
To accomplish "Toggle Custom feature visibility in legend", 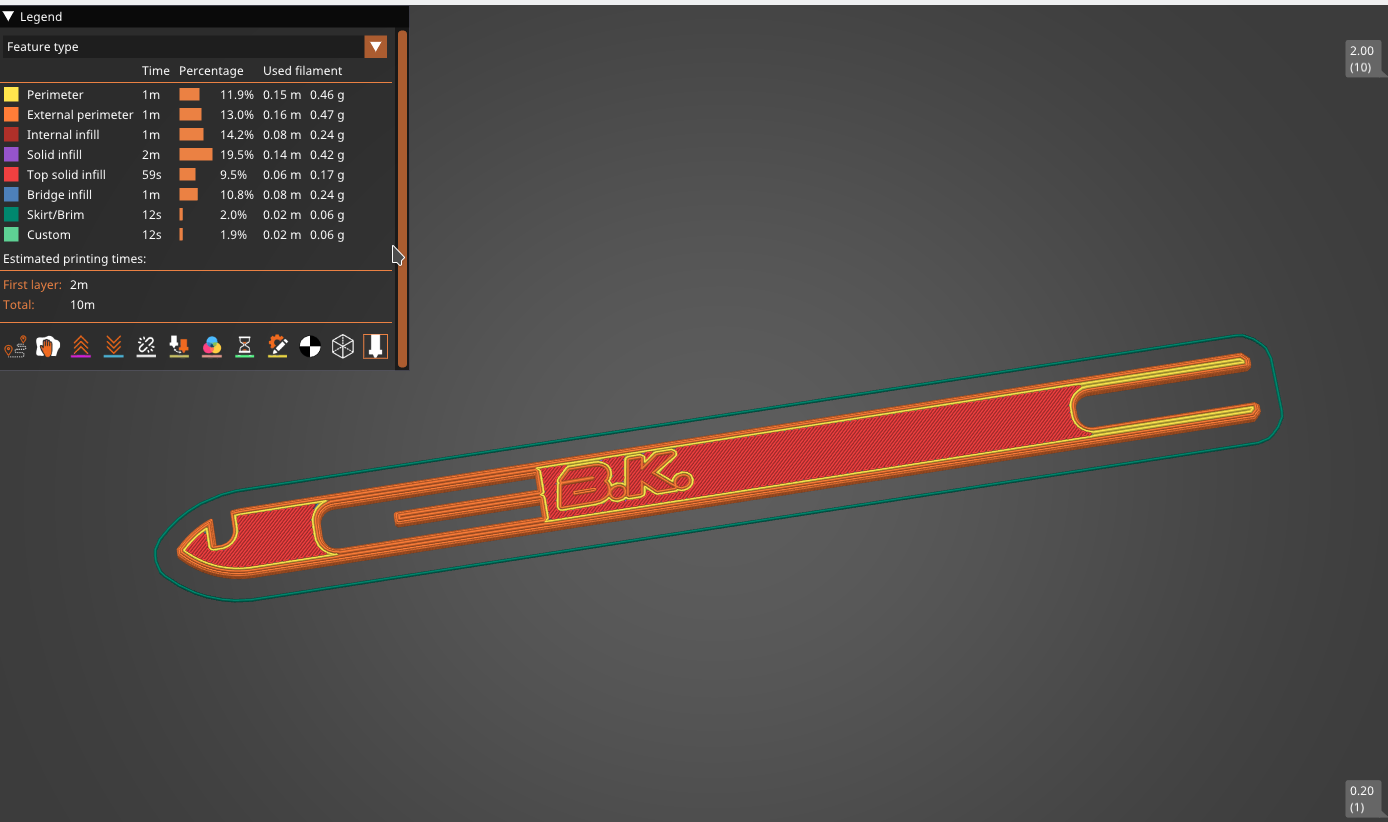I will [x=196, y=235].
